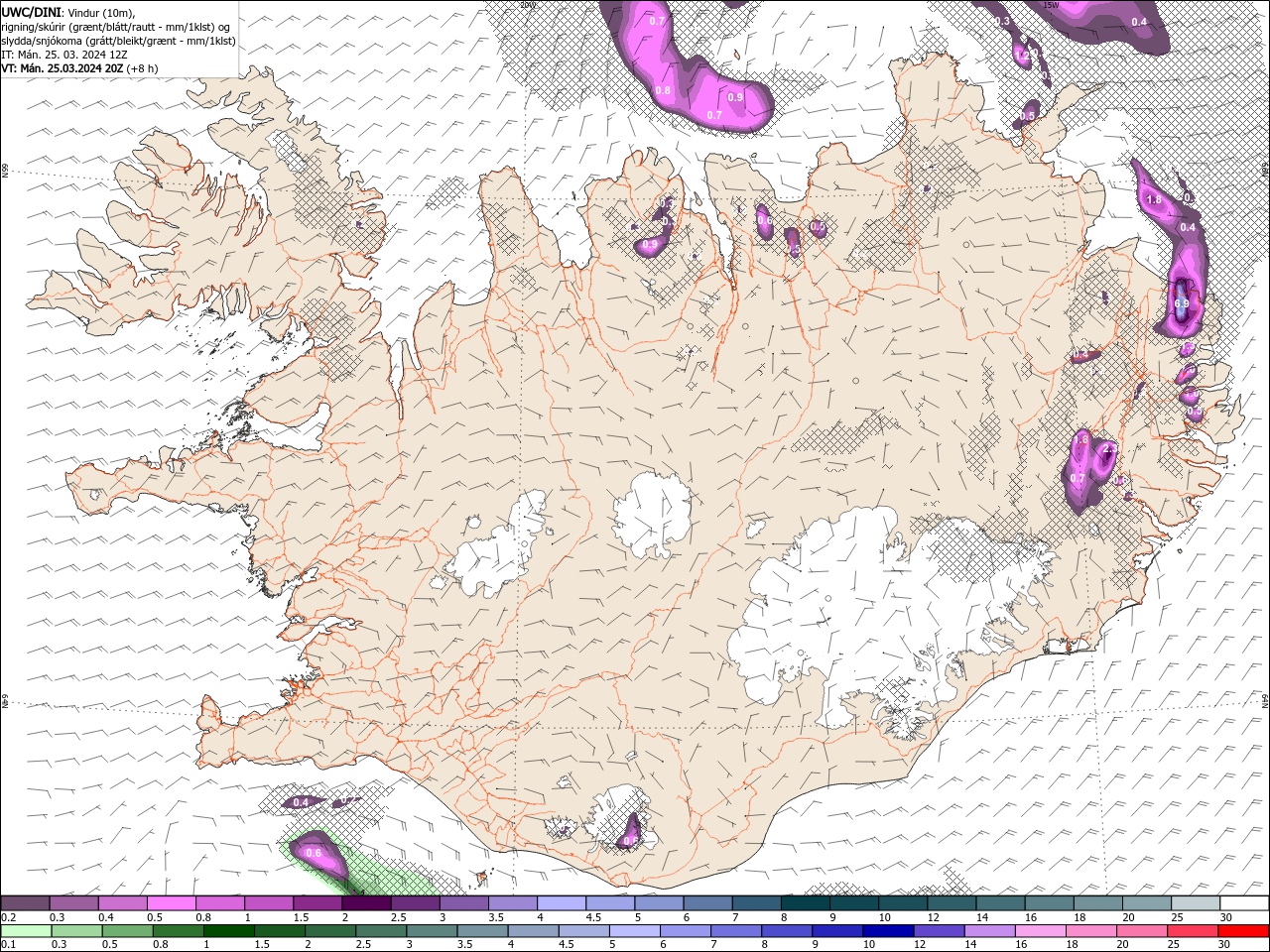
Task: Pick the lavender swatch labeled 4 in snow legend
Action: pos(562,903)
